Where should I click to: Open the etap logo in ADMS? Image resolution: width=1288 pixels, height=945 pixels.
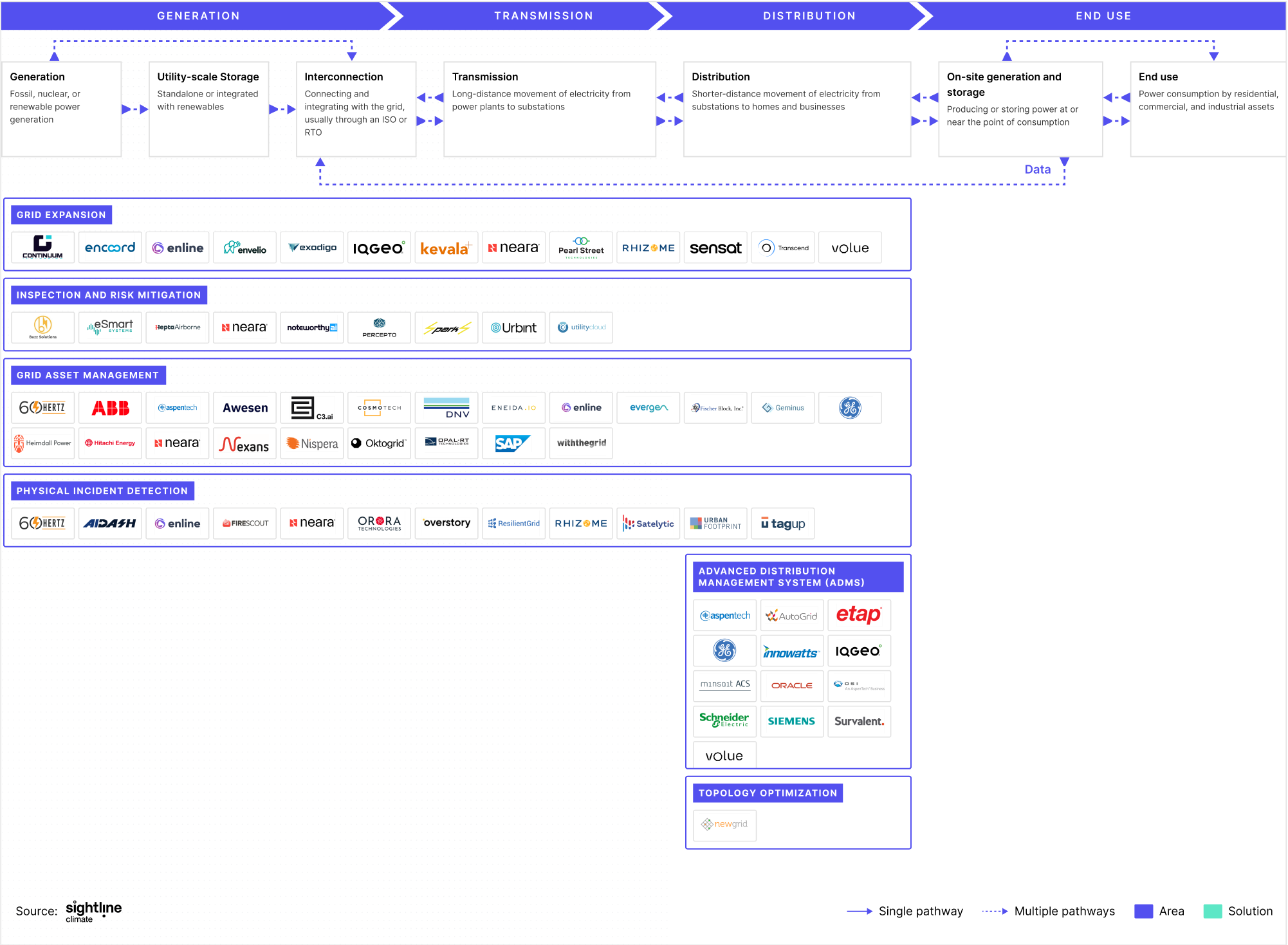[x=858, y=616]
